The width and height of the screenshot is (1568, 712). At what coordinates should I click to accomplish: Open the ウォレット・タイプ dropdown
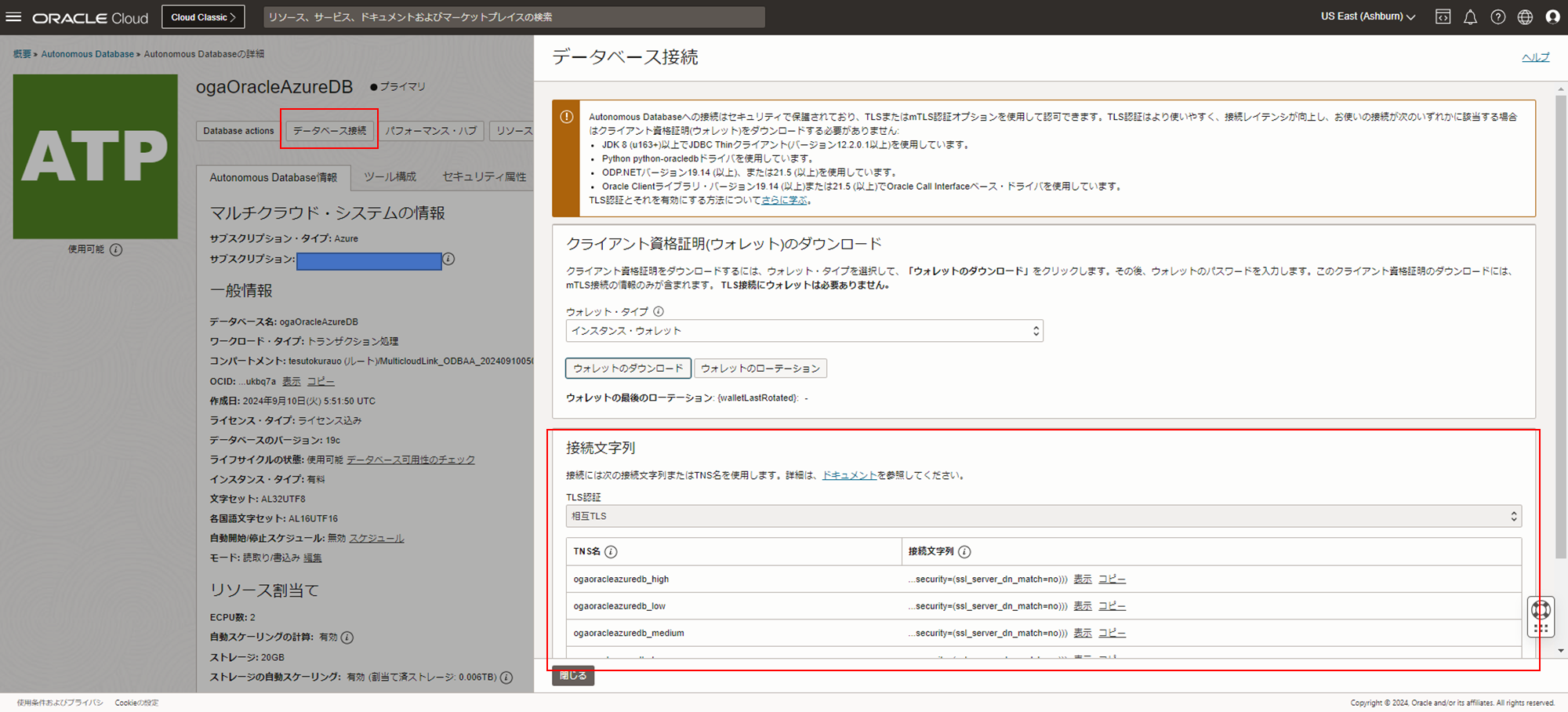[x=804, y=331]
